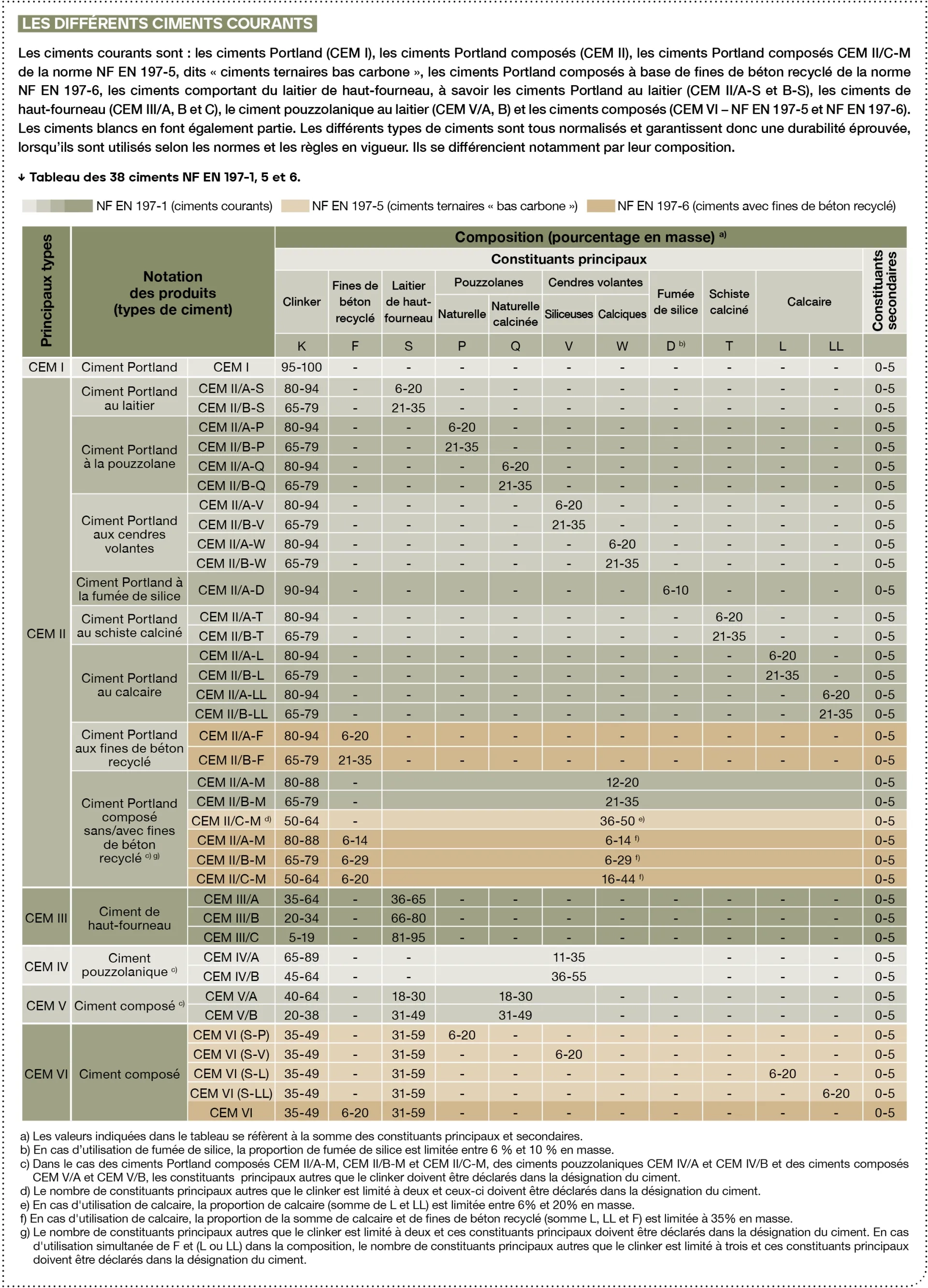The height and width of the screenshot is (1288, 928).
Task: Click the 'Ciment Portland au calcaire' cell
Action: pos(130,685)
